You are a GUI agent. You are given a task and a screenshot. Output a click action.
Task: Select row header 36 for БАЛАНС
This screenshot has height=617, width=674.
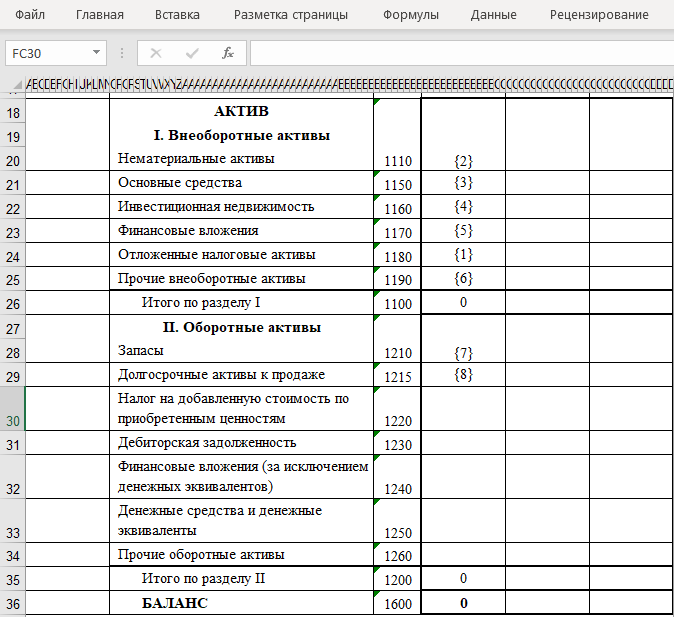[12, 603]
